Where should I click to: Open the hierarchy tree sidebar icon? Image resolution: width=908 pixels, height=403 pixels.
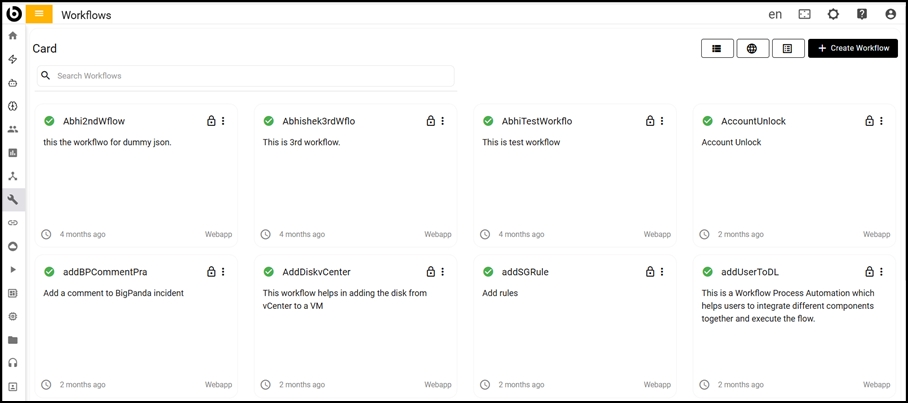pyautogui.click(x=13, y=176)
